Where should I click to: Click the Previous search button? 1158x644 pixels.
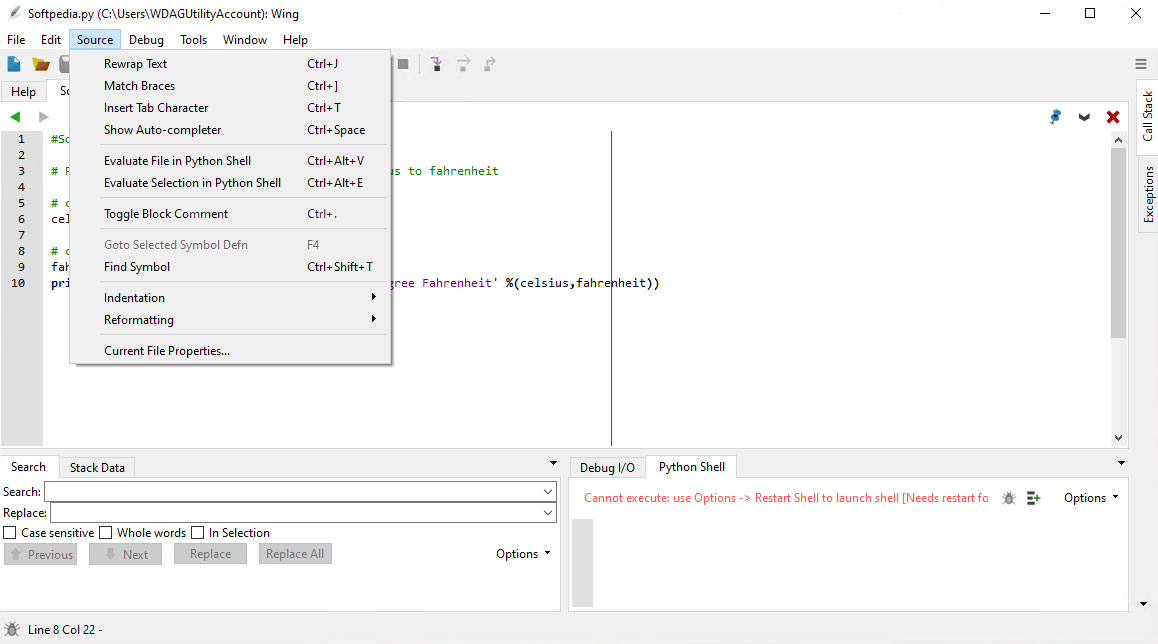click(x=41, y=554)
